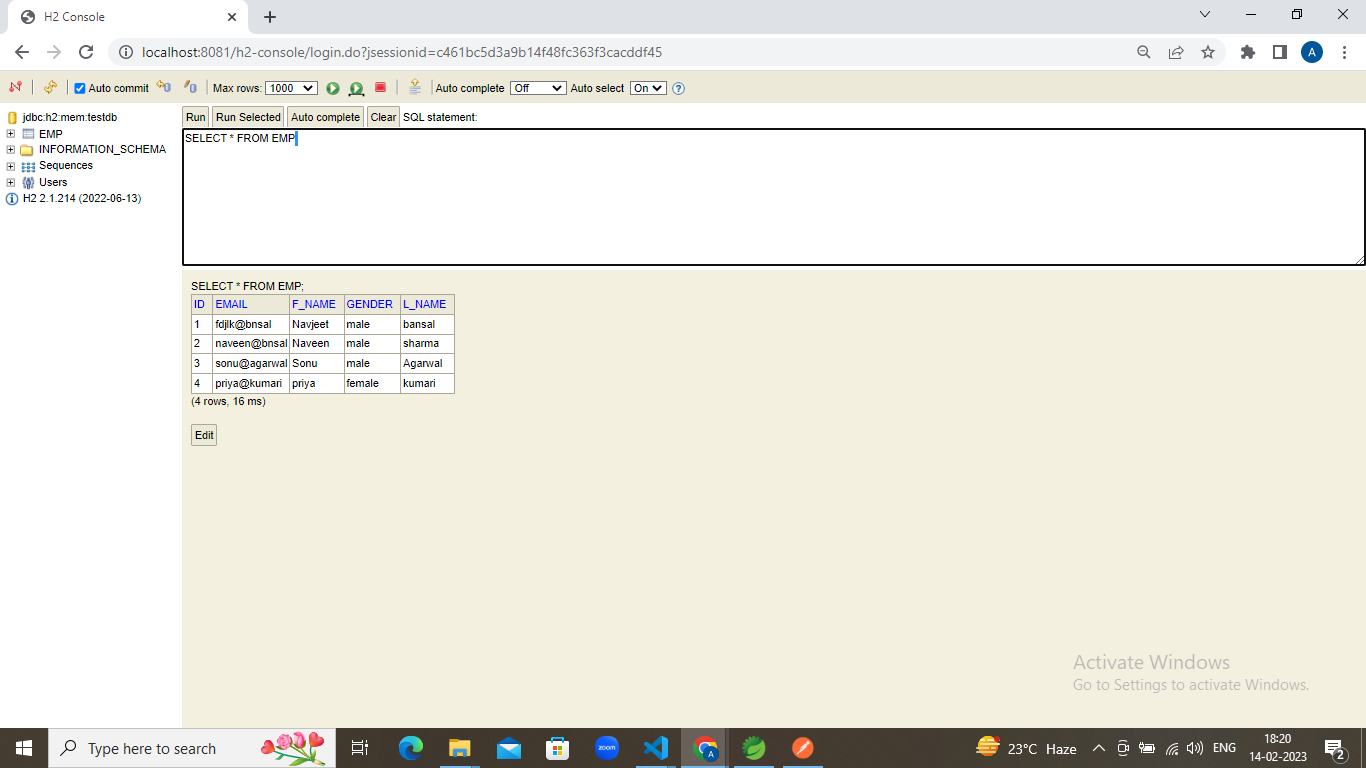
Task: Click the Navjeet first name cell
Action: pyautogui.click(x=317, y=324)
